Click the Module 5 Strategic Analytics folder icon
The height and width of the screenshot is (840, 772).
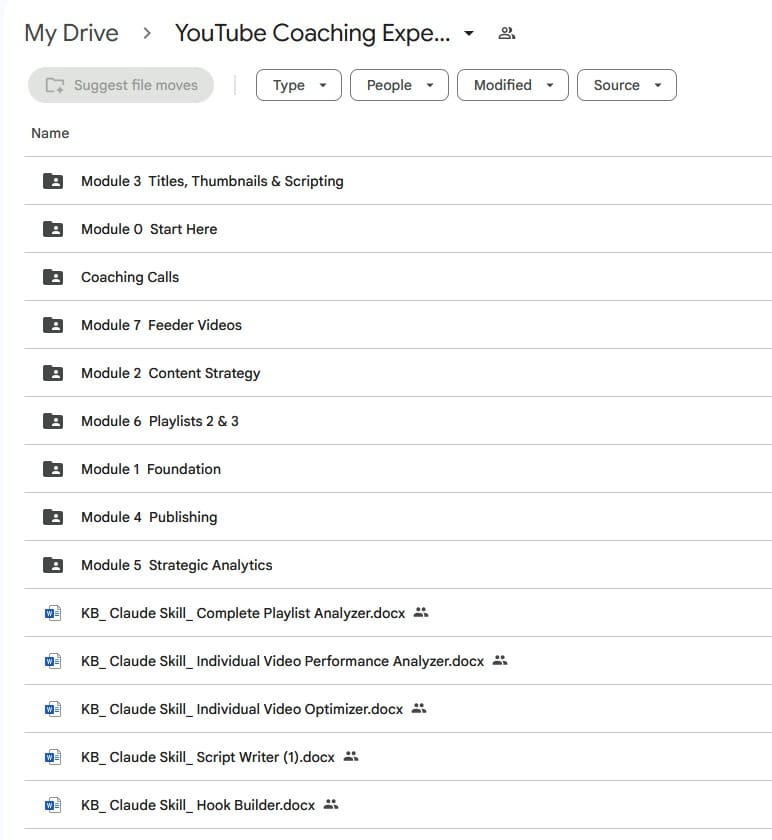pyautogui.click(x=53, y=565)
